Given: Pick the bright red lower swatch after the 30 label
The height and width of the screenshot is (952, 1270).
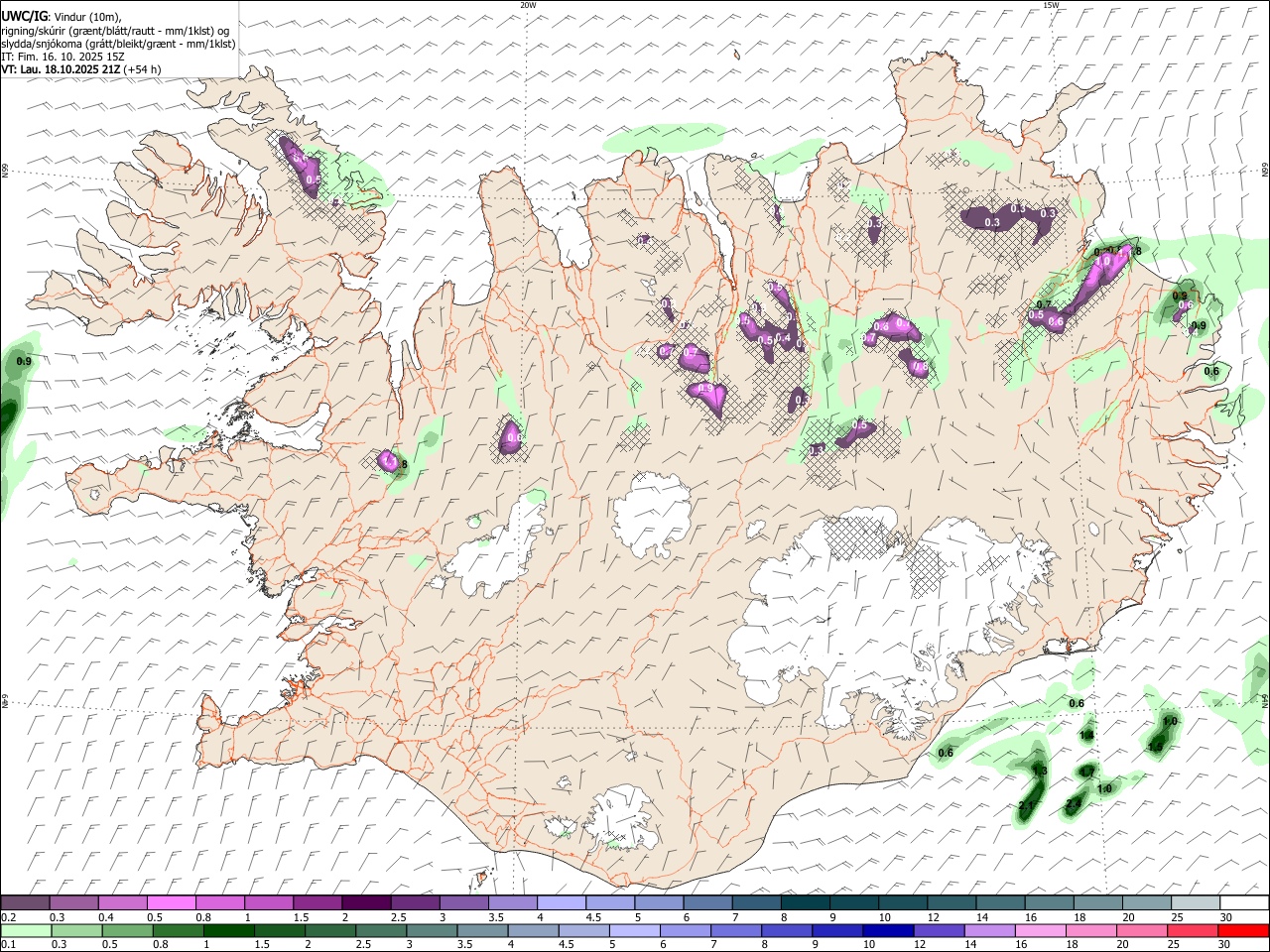Looking at the screenshot, I should pyautogui.click(x=1243, y=930).
